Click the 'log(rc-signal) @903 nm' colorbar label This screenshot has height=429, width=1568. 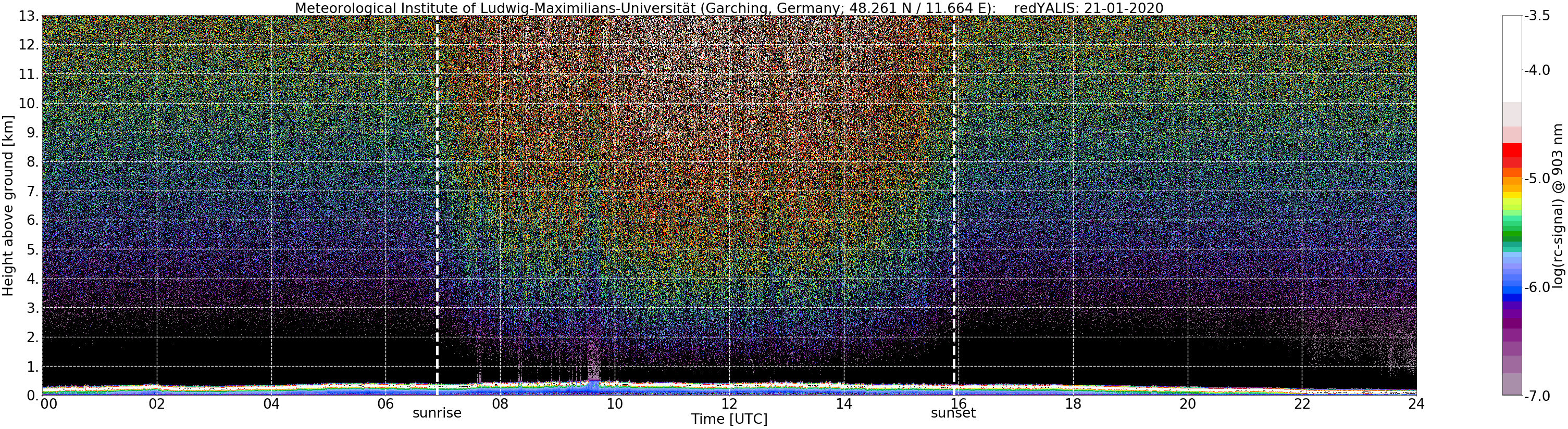click(x=1558, y=206)
